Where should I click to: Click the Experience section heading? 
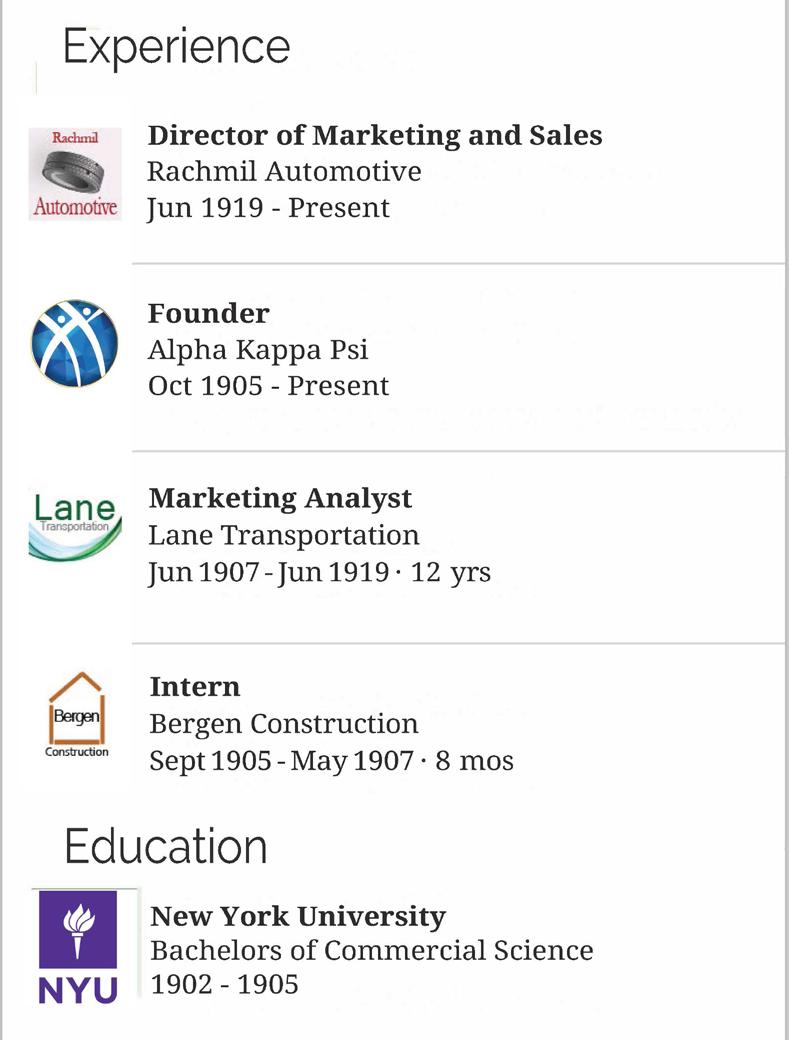(177, 47)
